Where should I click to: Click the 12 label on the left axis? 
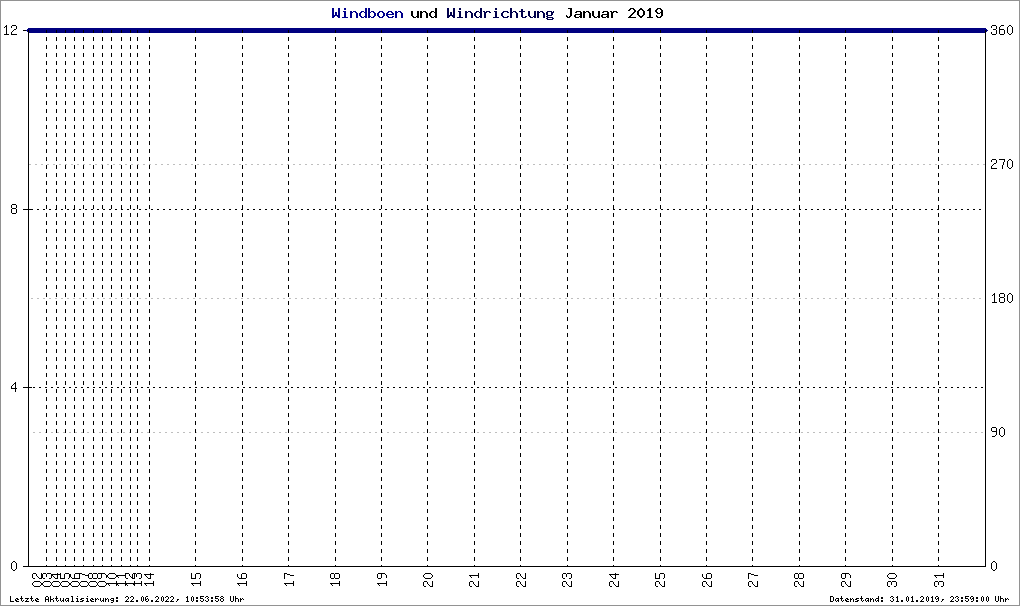click(10, 31)
